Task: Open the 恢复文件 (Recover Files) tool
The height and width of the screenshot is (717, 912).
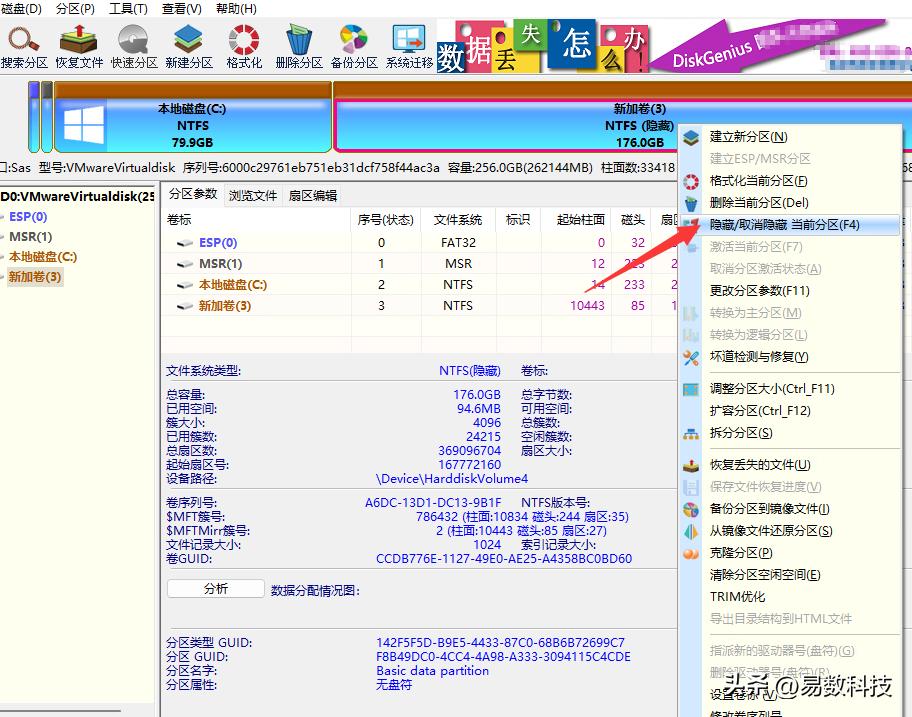Action: (x=80, y=45)
